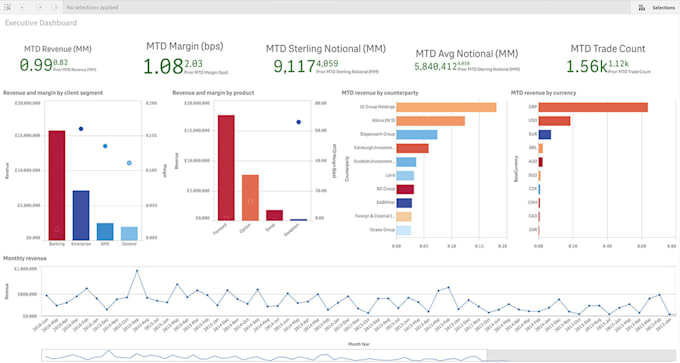680x363 pixels.
Task: Click the margin dot above Enterprise segment
Action: (x=81, y=129)
